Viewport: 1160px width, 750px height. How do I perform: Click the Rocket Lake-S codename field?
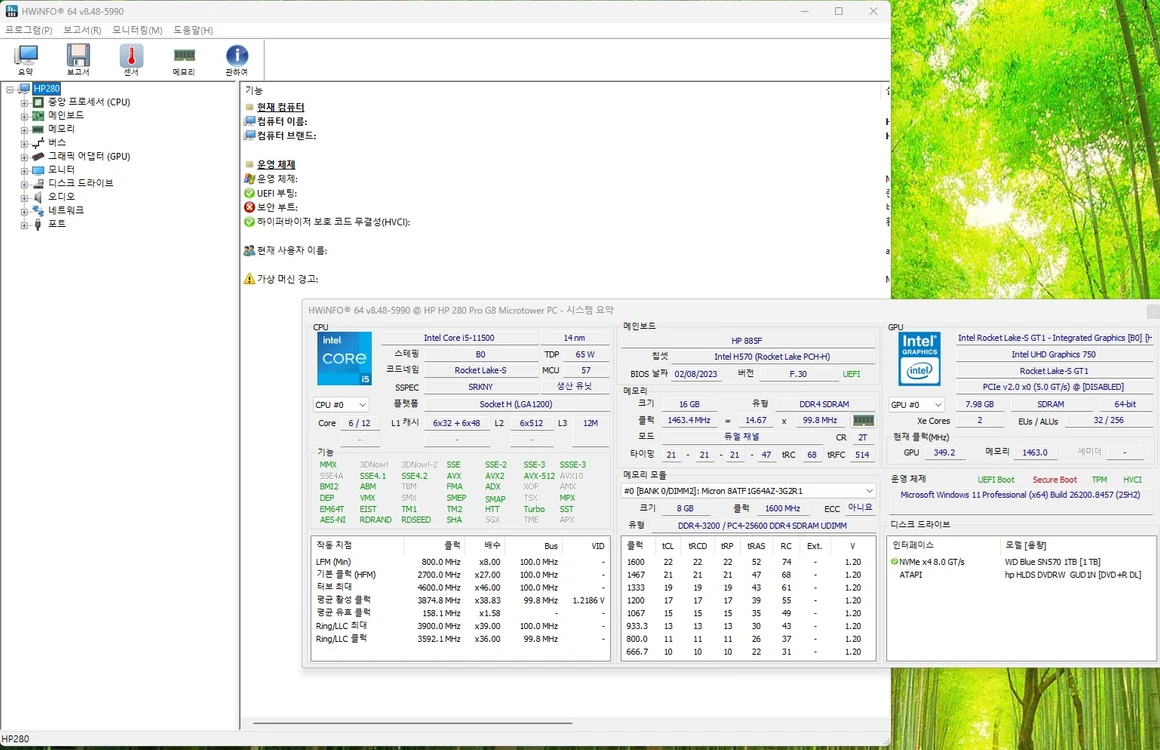(480, 371)
